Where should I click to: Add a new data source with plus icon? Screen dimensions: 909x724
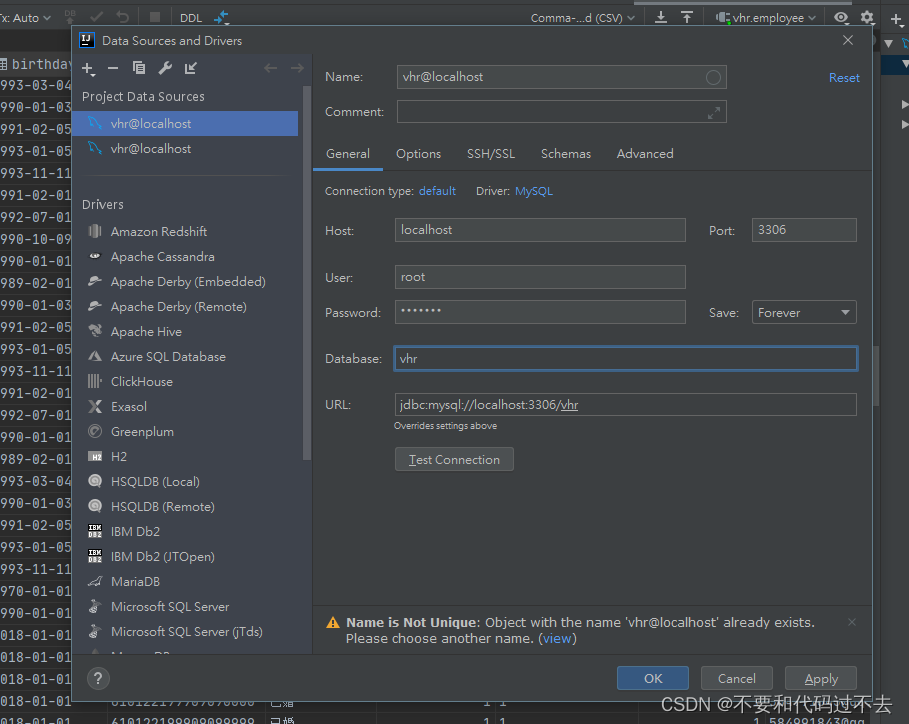pyautogui.click(x=88, y=68)
